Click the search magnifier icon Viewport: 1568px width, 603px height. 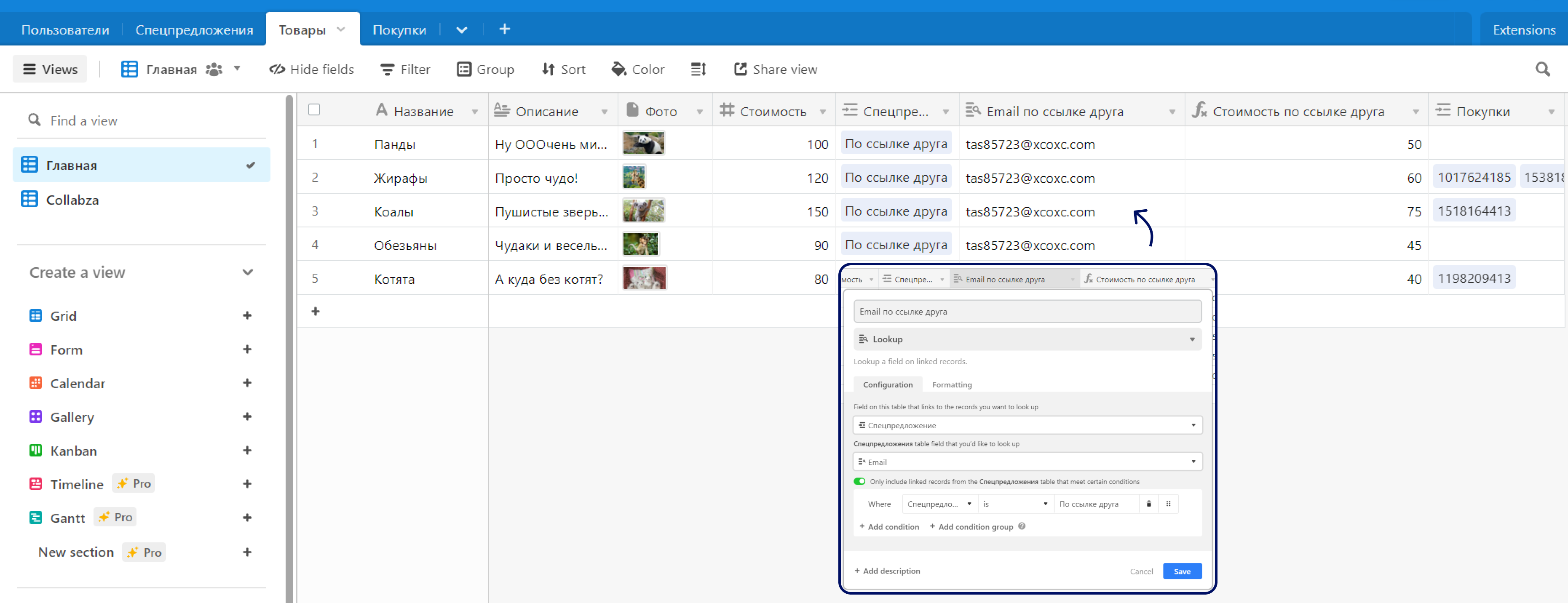point(1542,69)
